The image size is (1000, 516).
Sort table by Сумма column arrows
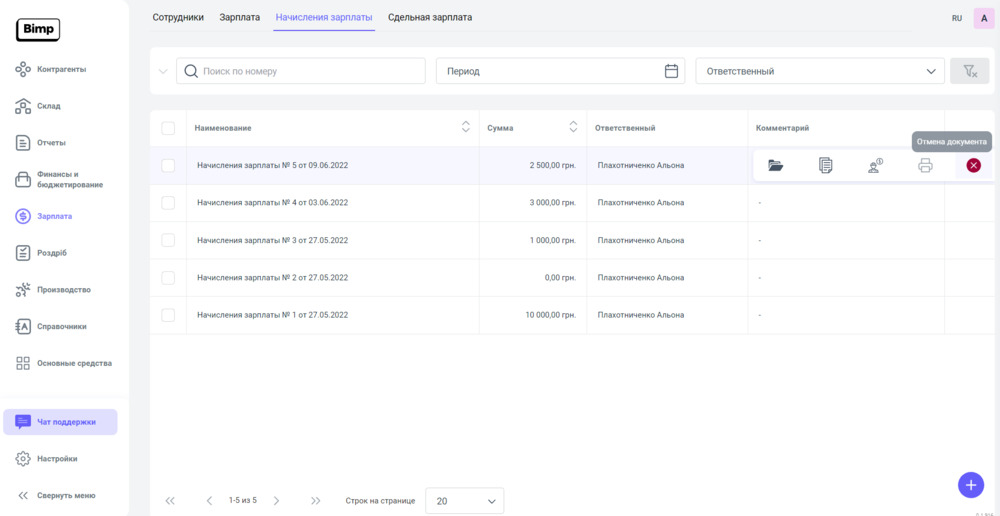(x=573, y=127)
